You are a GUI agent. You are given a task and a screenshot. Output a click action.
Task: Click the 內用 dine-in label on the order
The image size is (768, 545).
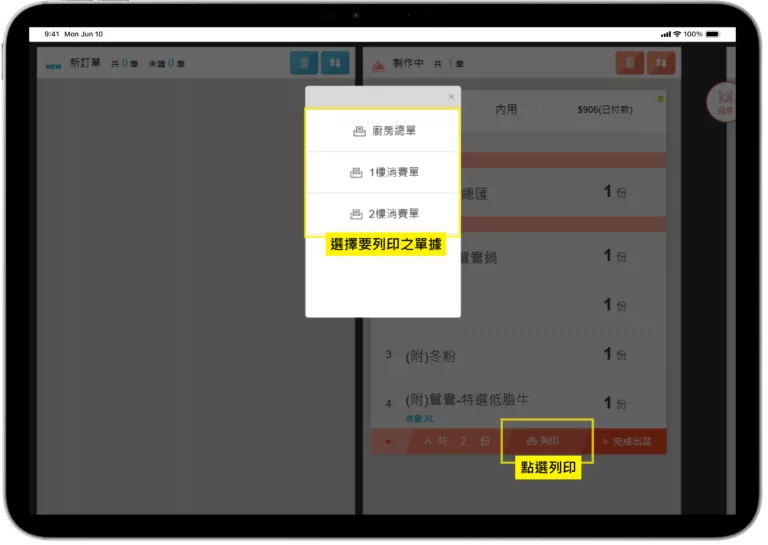506,110
